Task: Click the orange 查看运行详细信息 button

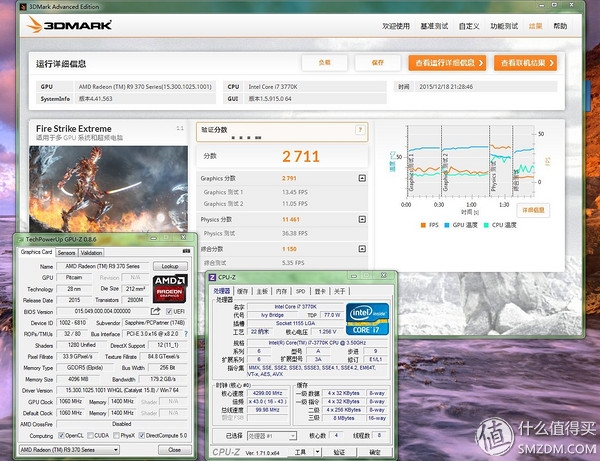Action: tap(447, 63)
